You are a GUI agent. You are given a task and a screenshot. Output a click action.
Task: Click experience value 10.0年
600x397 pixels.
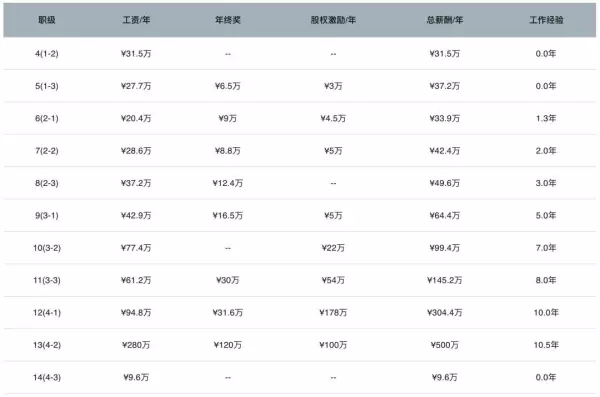click(x=546, y=313)
